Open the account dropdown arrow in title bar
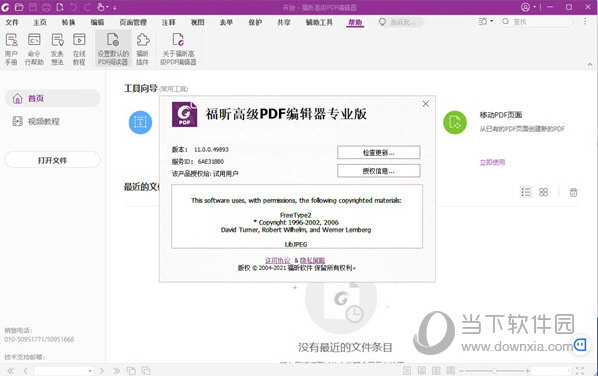Image resolution: width=598 pixels, height=376 pixels. point(535,7)
